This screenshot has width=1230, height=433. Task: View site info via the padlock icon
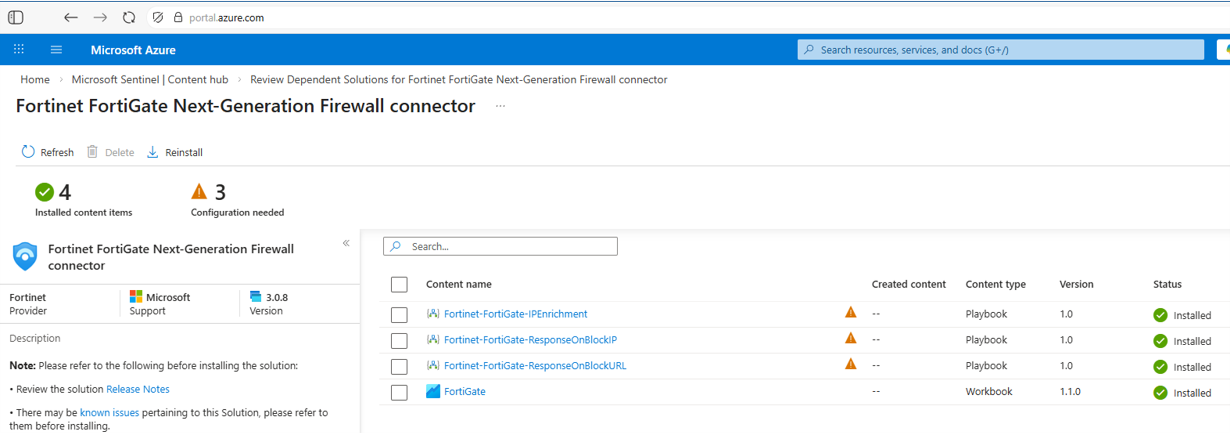click(178, 17)
